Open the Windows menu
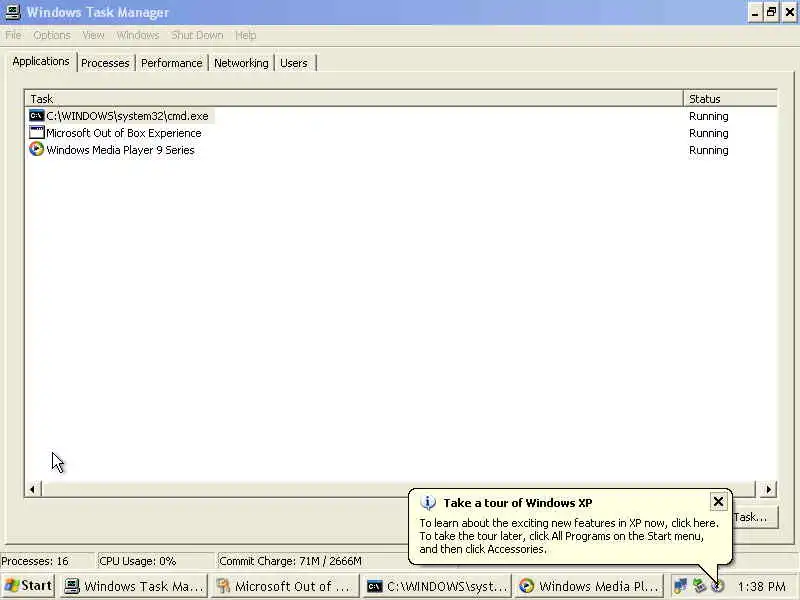Screen dimensions: 800x600 click(138, 35)
